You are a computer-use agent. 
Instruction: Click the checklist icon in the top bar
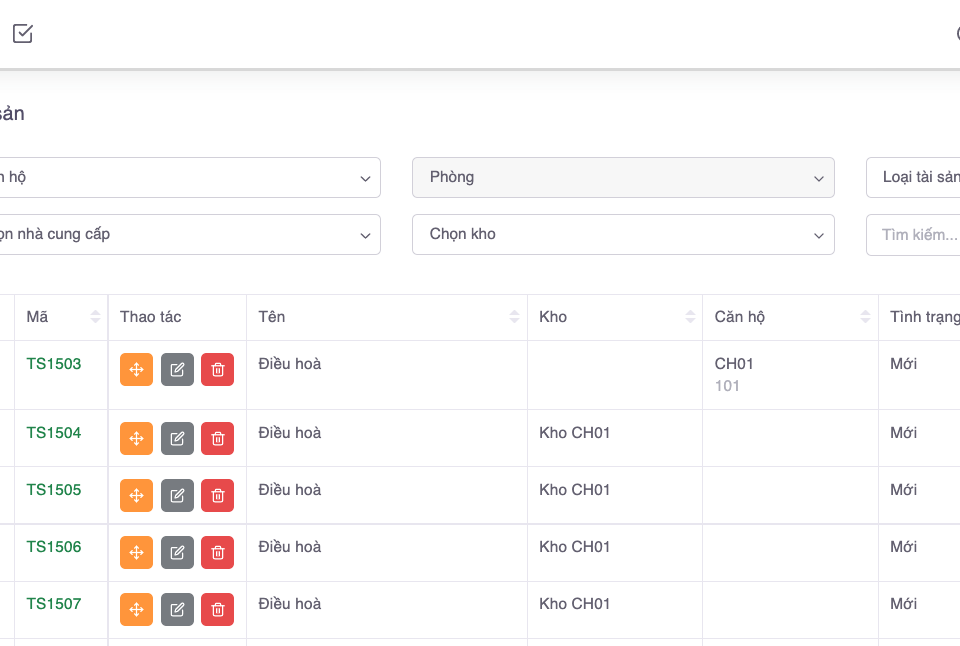[x=23, y=34]
